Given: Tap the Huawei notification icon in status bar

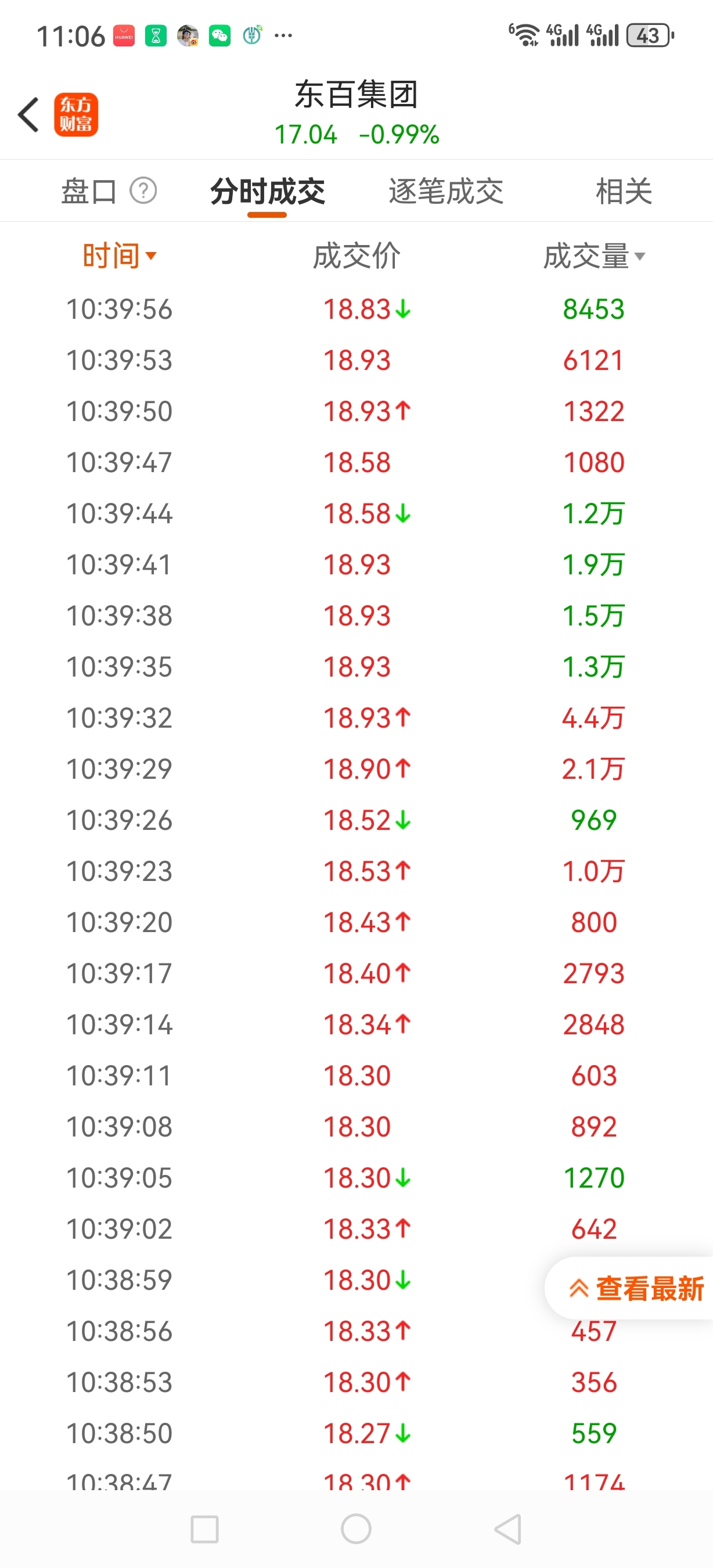Looking at the screenshot, I should 124,36.
